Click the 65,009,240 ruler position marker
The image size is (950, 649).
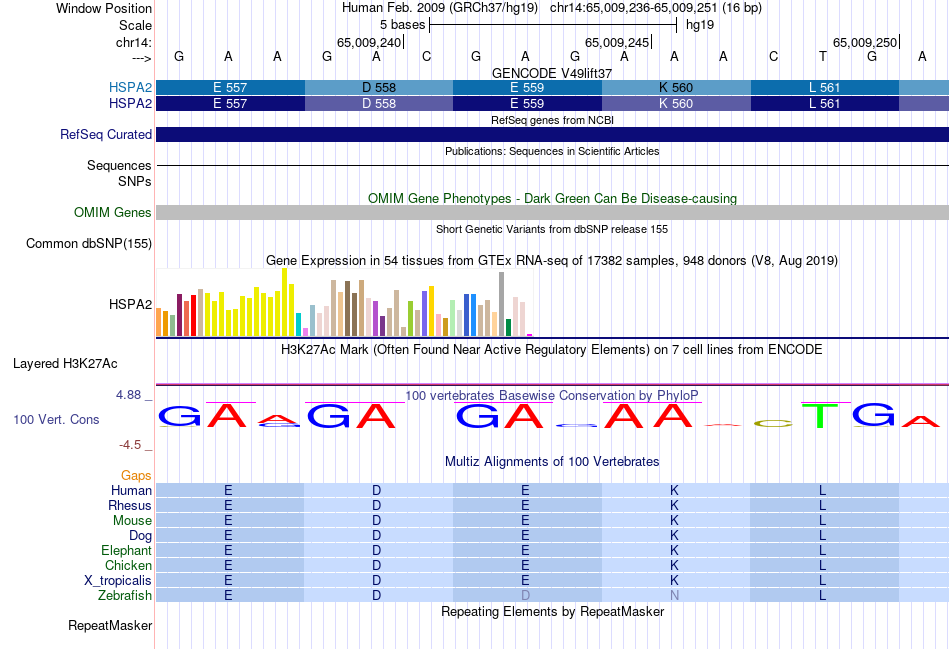tap(369, 42)
